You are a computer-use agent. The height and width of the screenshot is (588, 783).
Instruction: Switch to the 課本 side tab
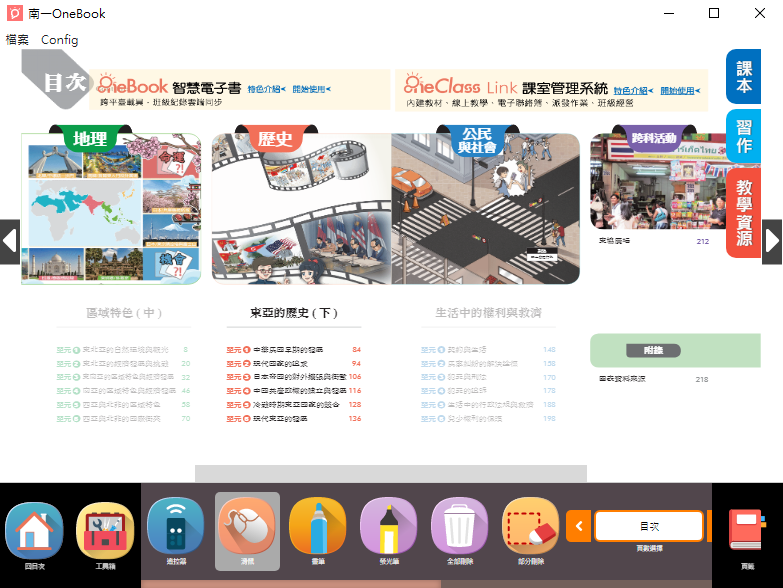(744, 77)
